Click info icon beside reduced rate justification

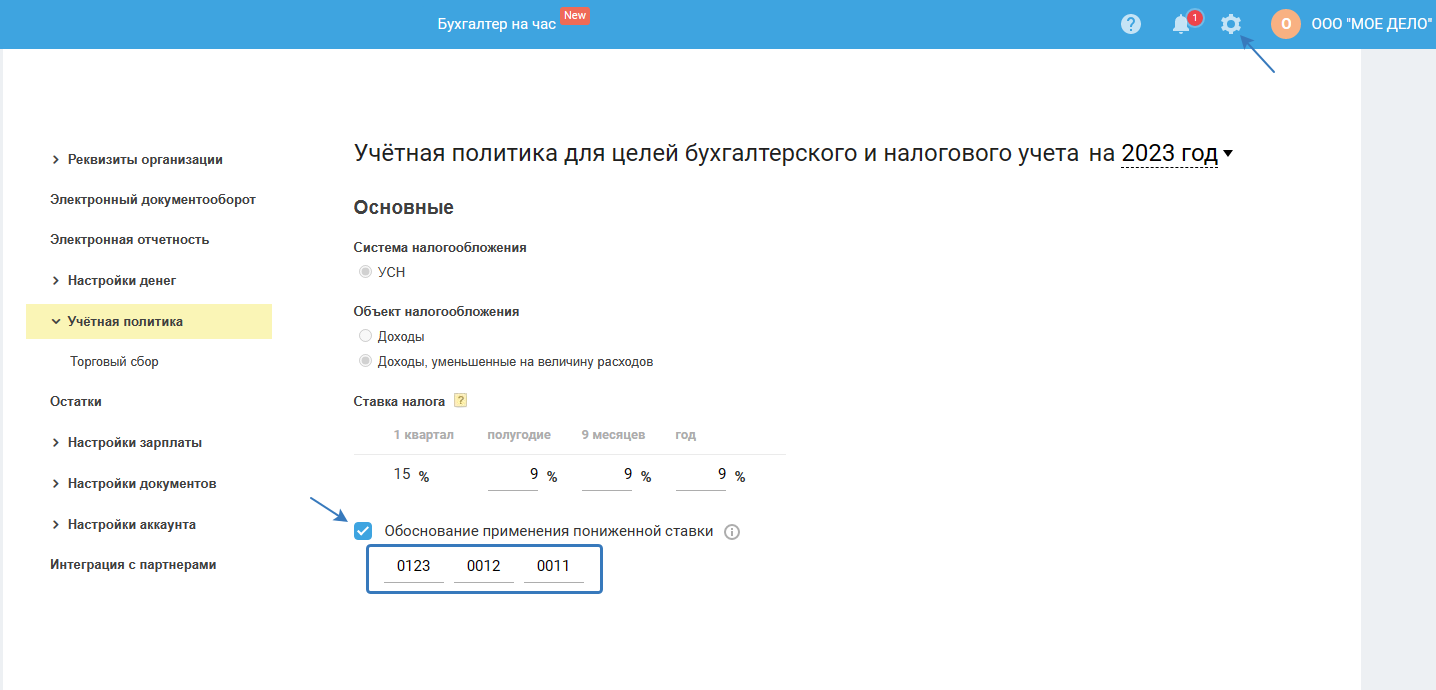[731, 532]
